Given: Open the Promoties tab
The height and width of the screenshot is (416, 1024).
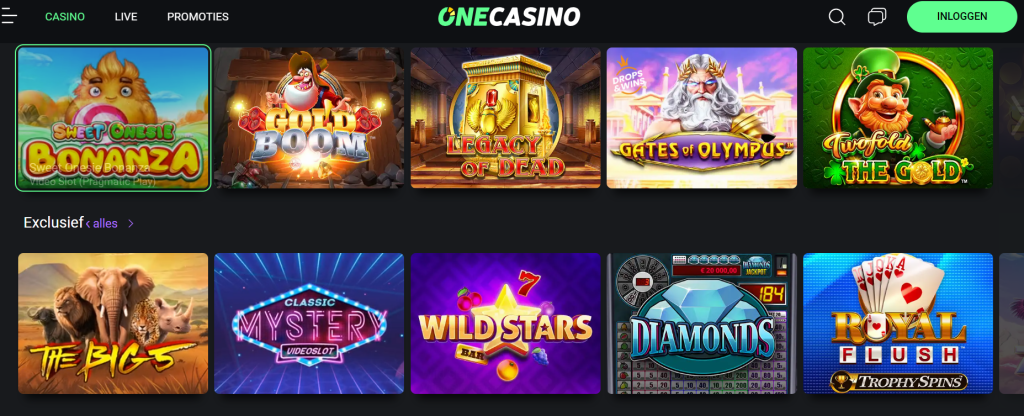Looking at the screenshot, I should click(198, 17).
